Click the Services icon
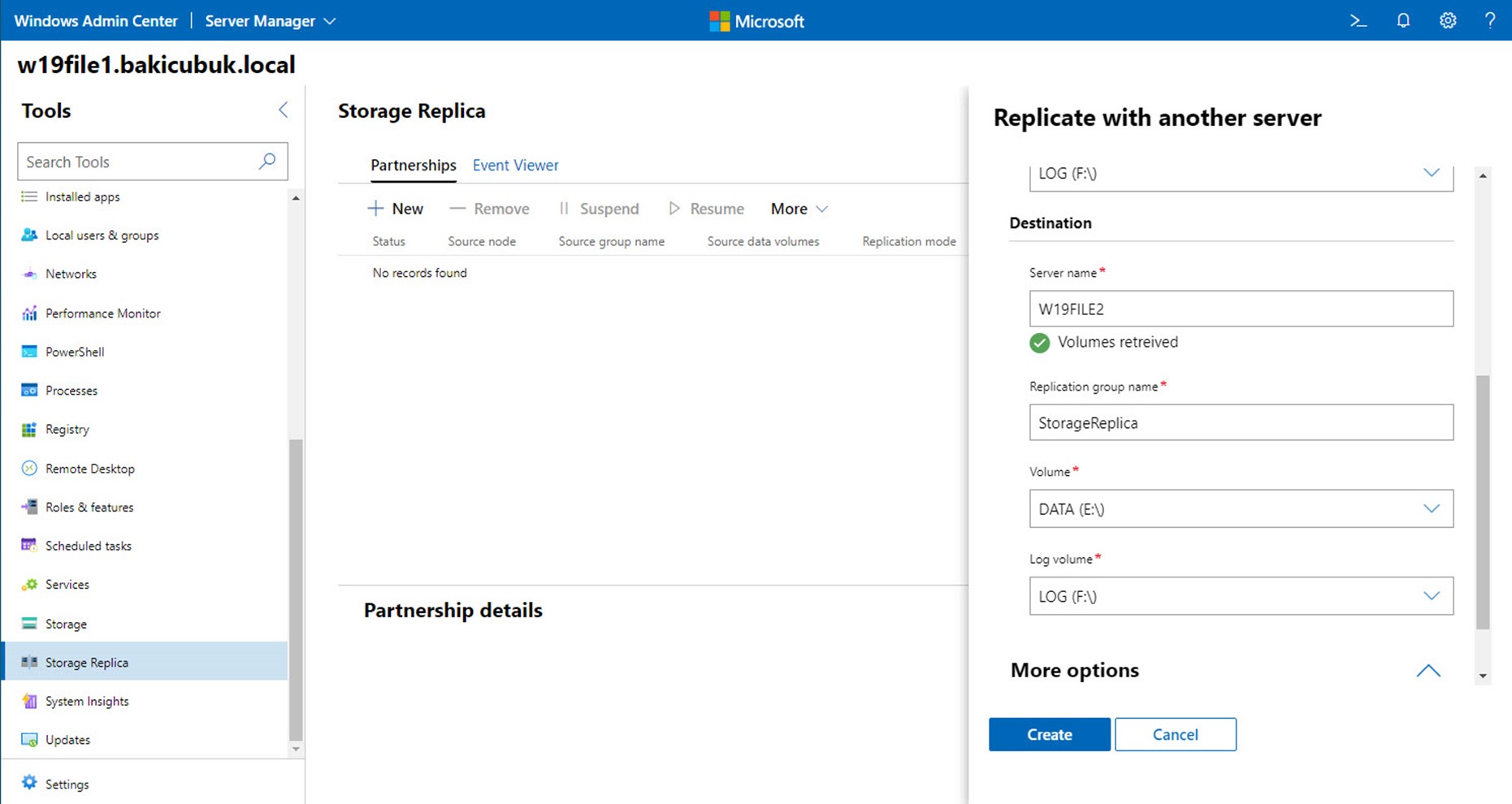This screenshot has height=804, width=1512. [29, 585]
